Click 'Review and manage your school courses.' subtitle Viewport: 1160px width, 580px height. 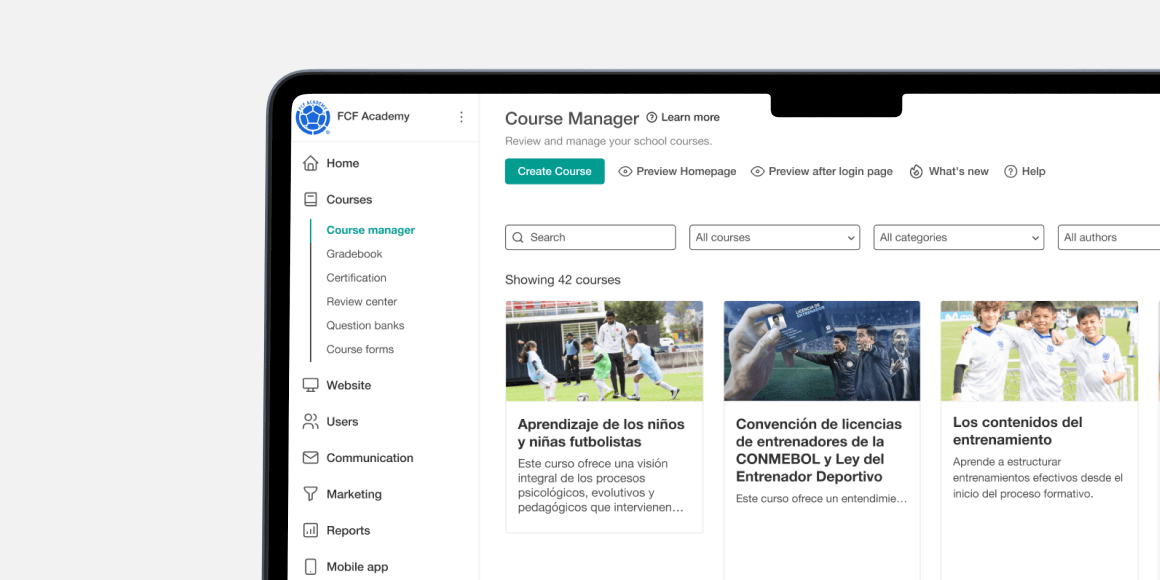click(609, 141)
